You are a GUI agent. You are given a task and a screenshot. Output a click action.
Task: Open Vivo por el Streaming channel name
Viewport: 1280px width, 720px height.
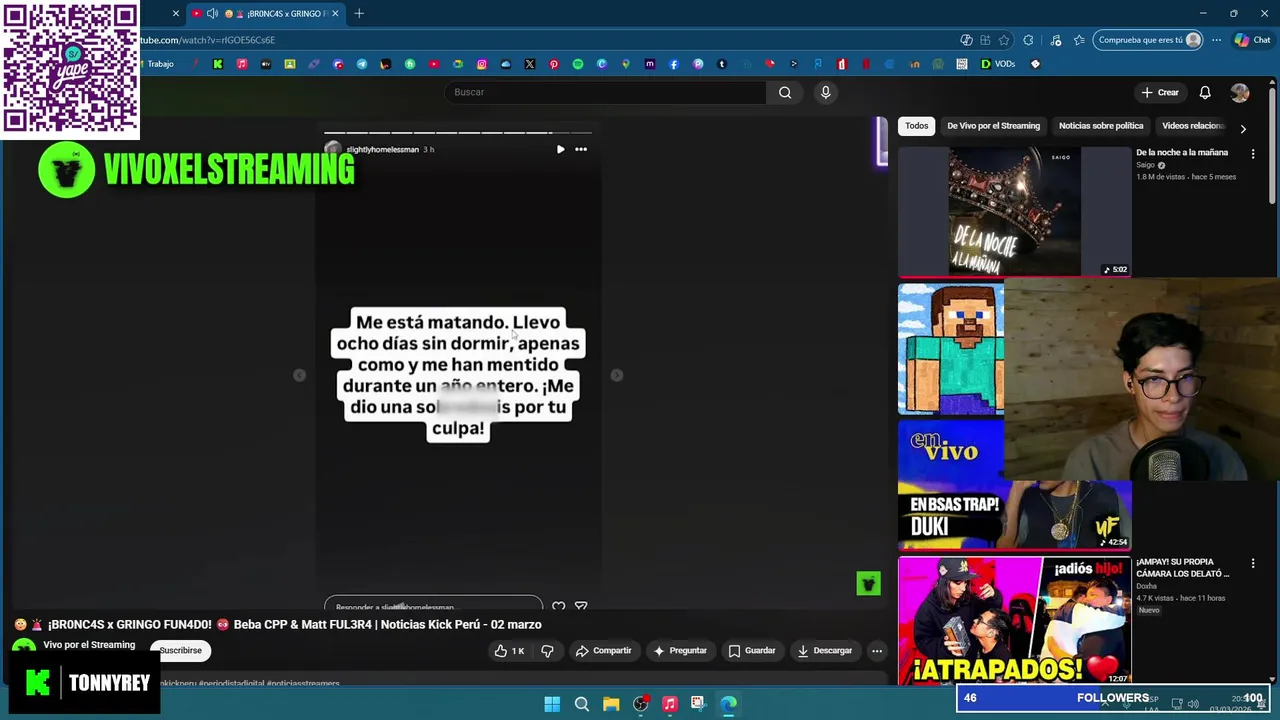coord(89,645)
